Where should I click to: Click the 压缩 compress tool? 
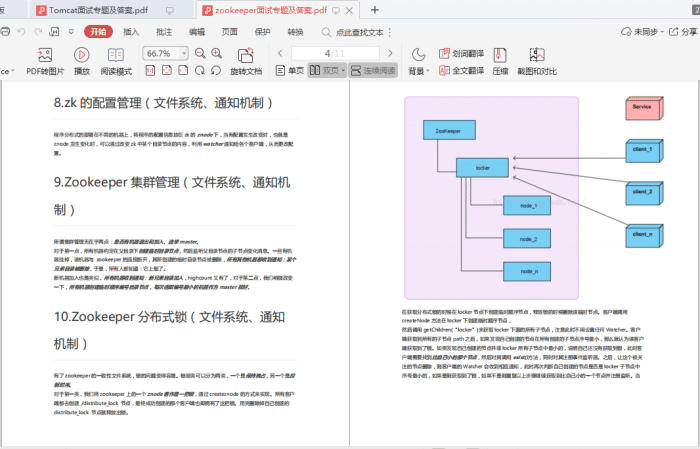pos(500,61)
